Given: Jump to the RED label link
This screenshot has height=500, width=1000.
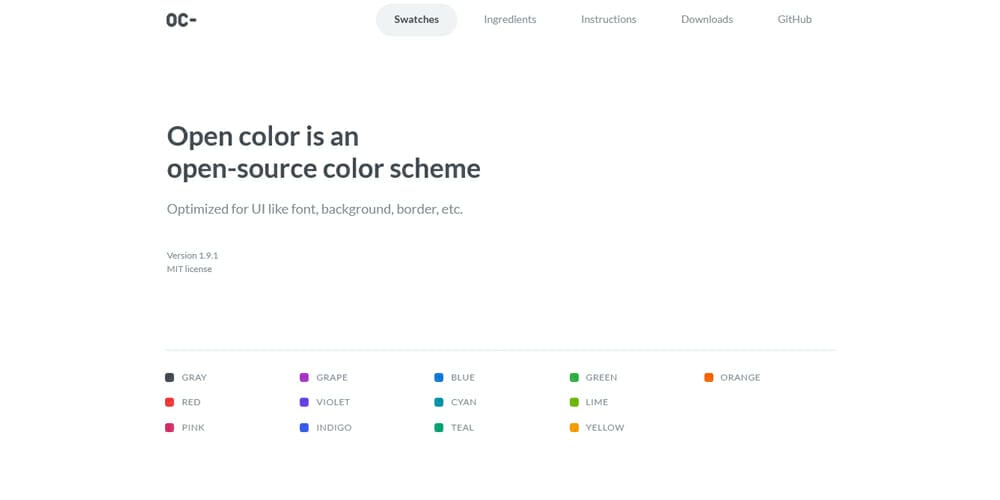Looking at the screenshot, I should tap(191, 402).
